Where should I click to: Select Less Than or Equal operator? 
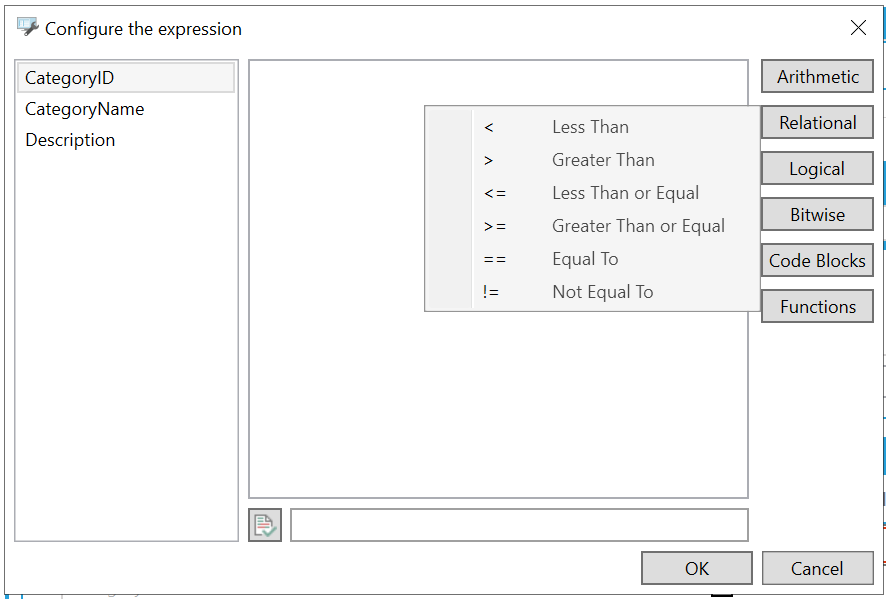click(625, 193)
